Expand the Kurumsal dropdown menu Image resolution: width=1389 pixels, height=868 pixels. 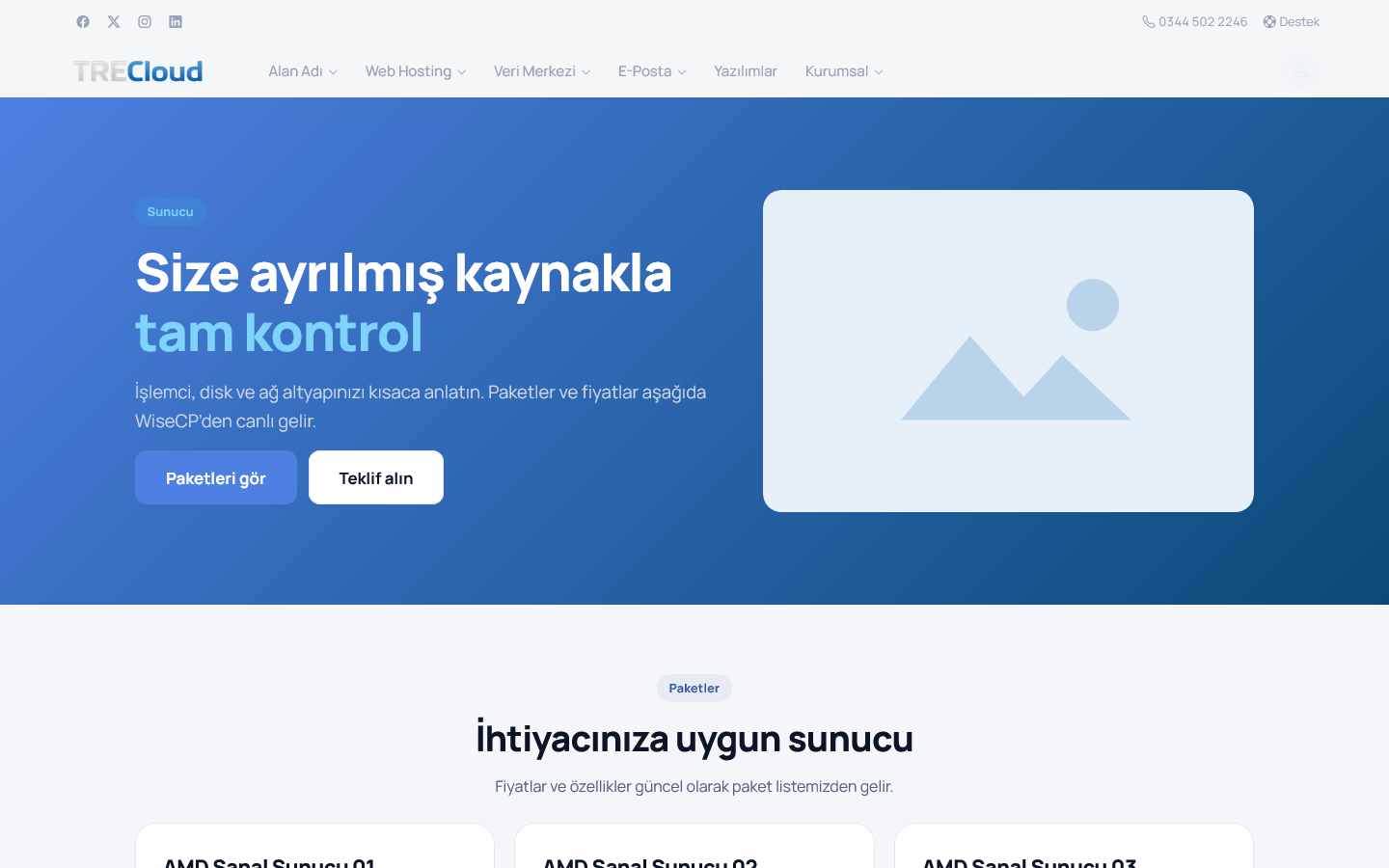point(844,71)
